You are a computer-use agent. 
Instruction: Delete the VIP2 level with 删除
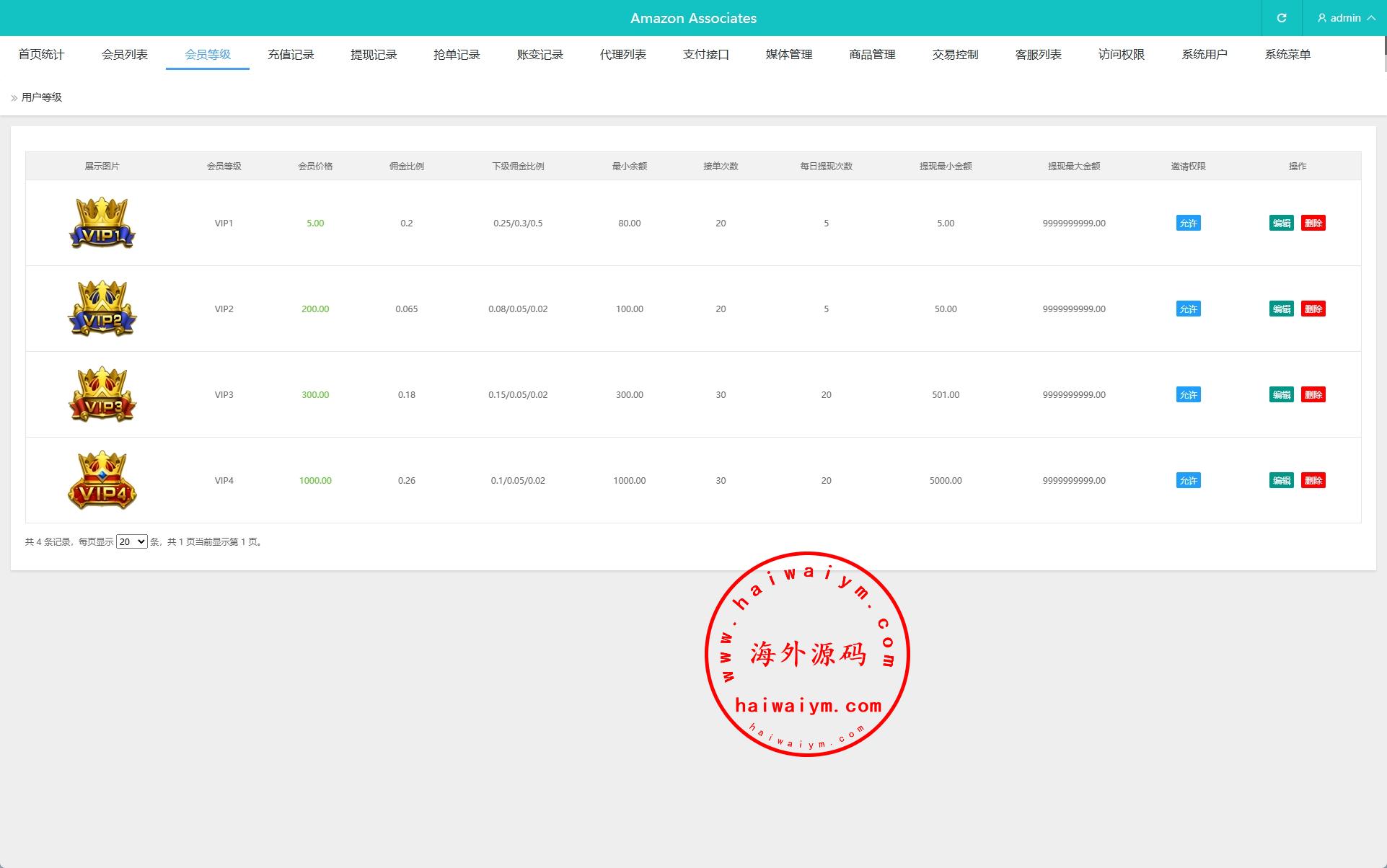pyautogui.click(x=1313, y=309)
